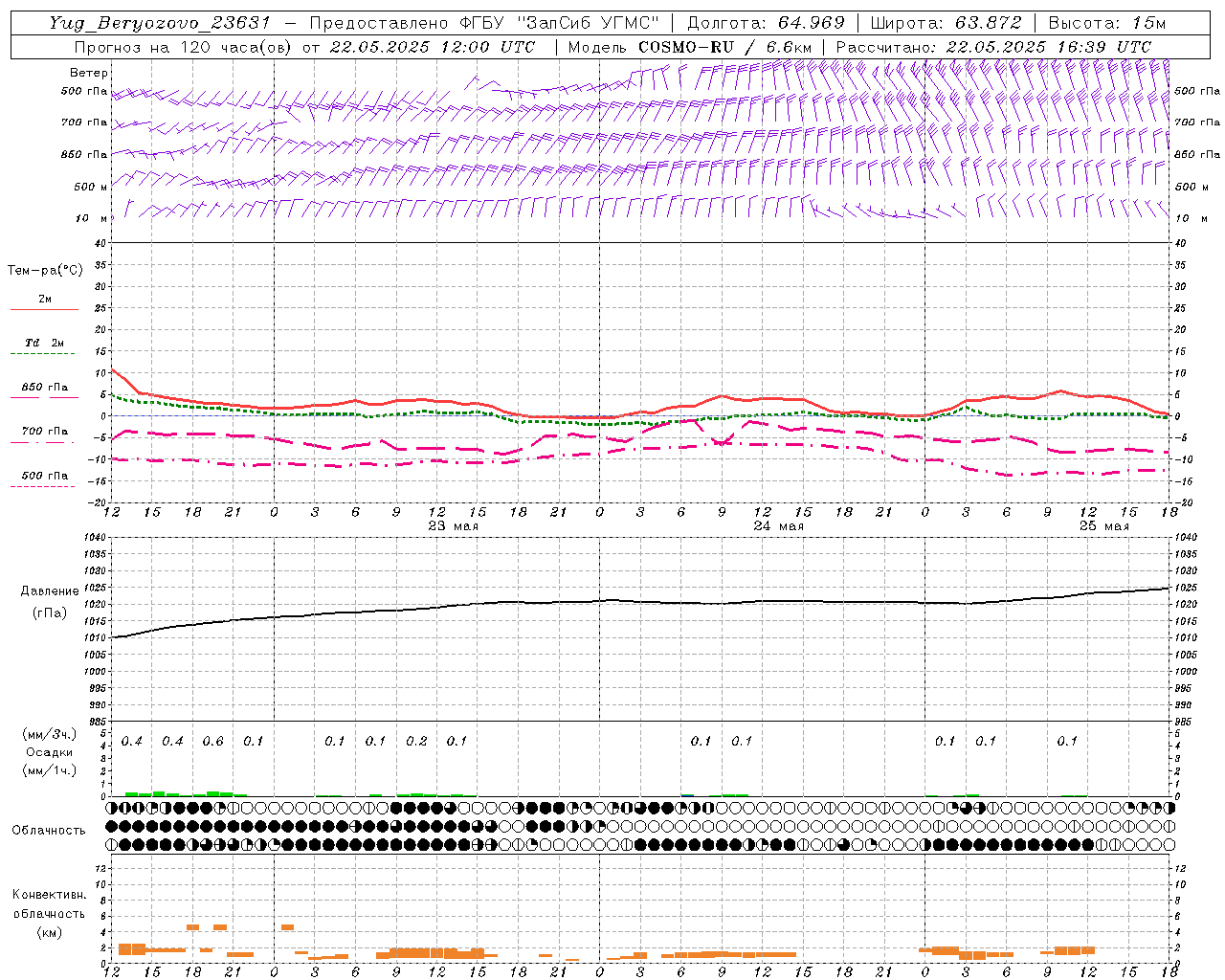This screenshot has width=1225, height=980.
Task: Click the 0.6 precipitation value
Action: 212,742
